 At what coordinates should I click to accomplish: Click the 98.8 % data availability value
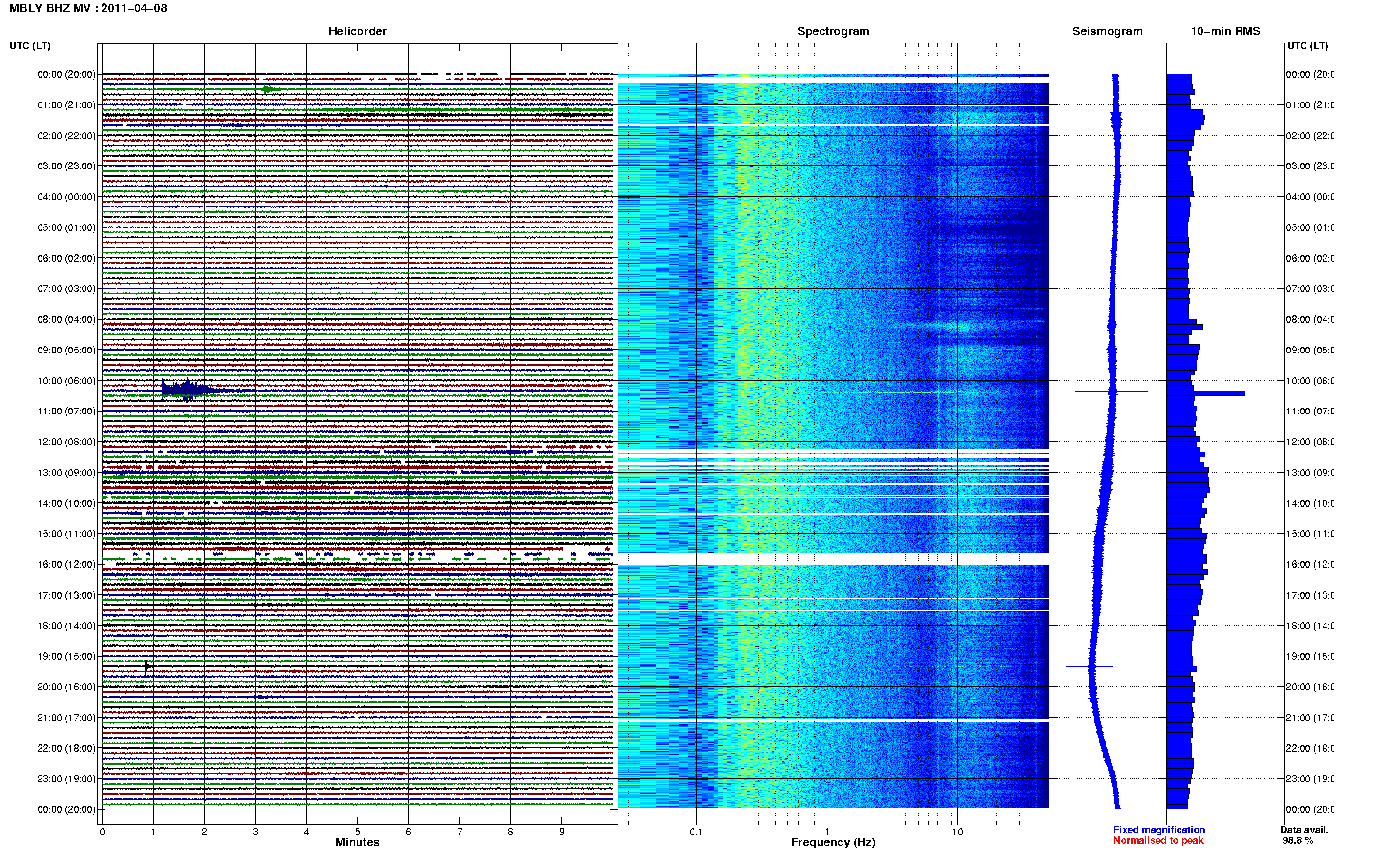tap(1298, 841)
